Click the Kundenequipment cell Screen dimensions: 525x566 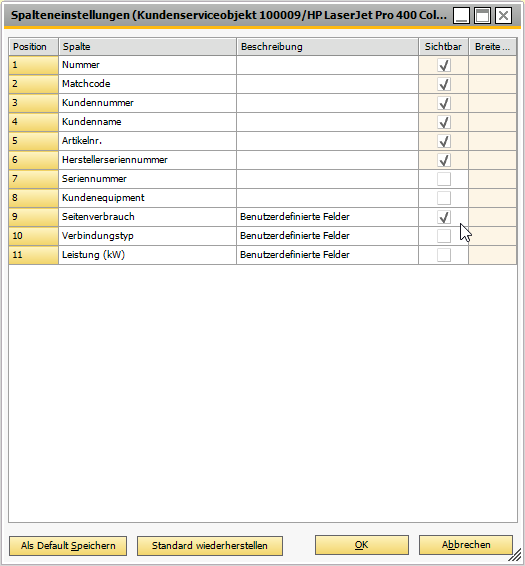point(147,198)
